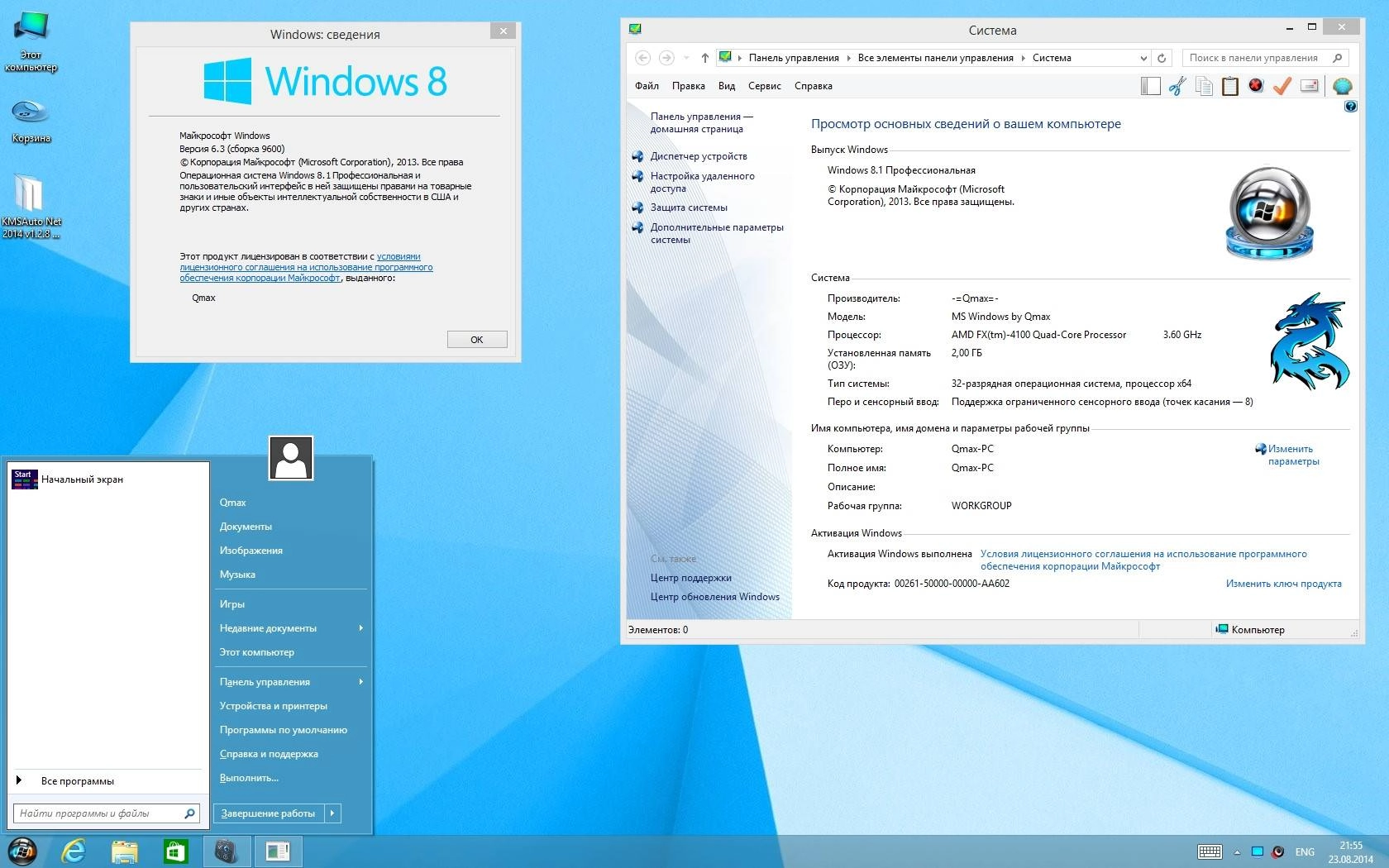Select KMSAuto Net desktop icon
Viewport: 1389px width, 868px height.
(31, 207)
